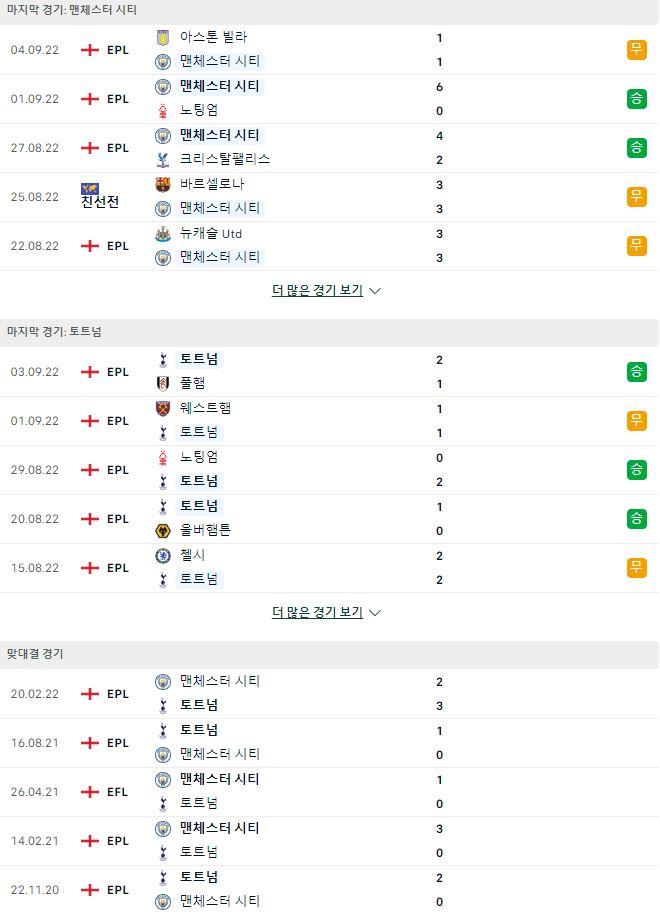Click the green win badge for 01.09.22 City match
660x912 pixels.
coord(637,99)
